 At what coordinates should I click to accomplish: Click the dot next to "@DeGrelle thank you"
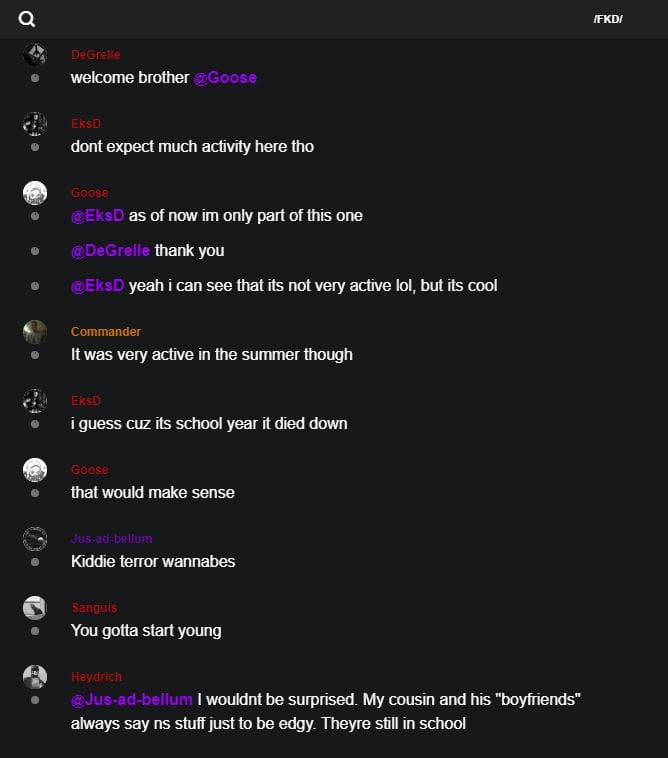(35, 251)
